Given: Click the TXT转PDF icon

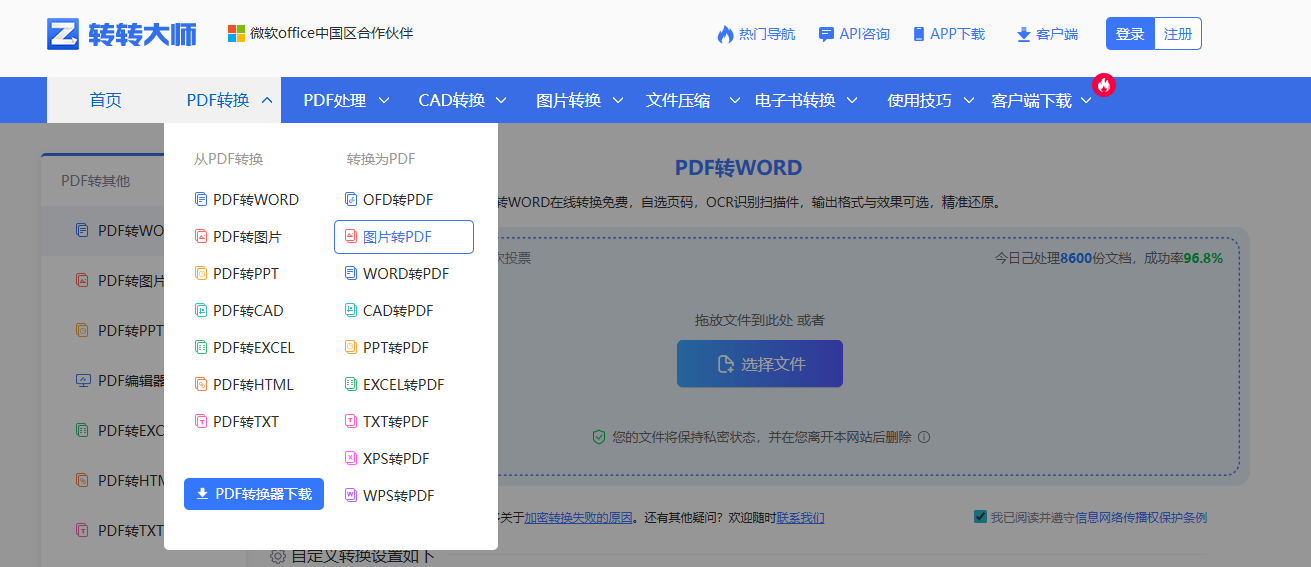Looking at the screenshot, I should pyautogui.click(x=351, y=422).
